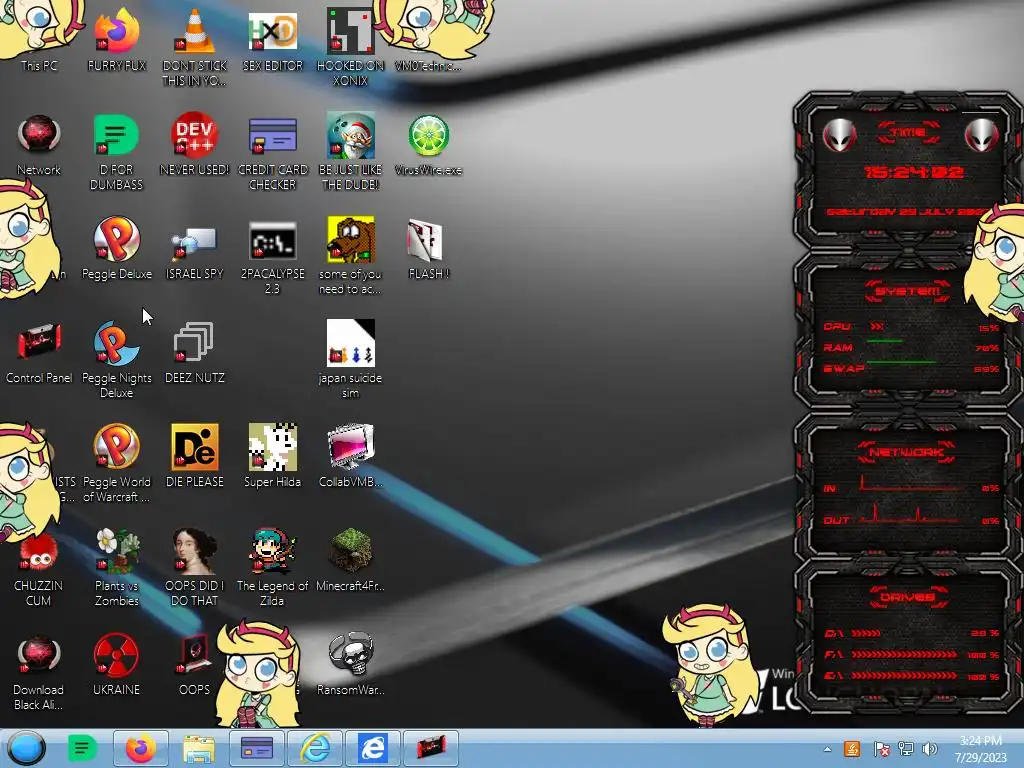Select D FOR DUMBASS desktop icon
This screenshot has height=768, width=1024.
coord(116,152)
